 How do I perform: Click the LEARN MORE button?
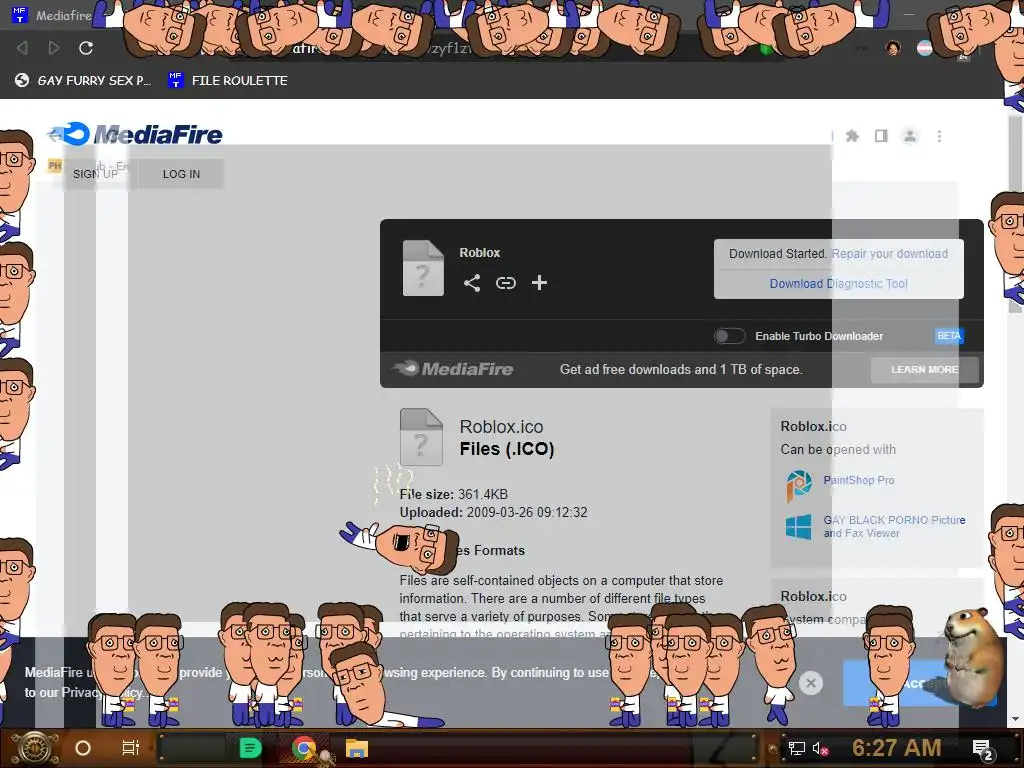click(925, 370)
